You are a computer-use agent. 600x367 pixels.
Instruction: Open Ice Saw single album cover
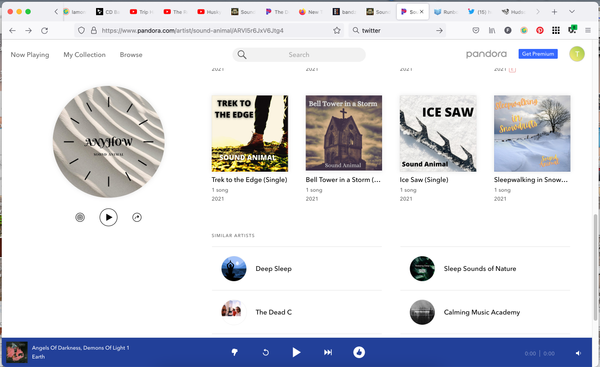(x=438, y=133)
